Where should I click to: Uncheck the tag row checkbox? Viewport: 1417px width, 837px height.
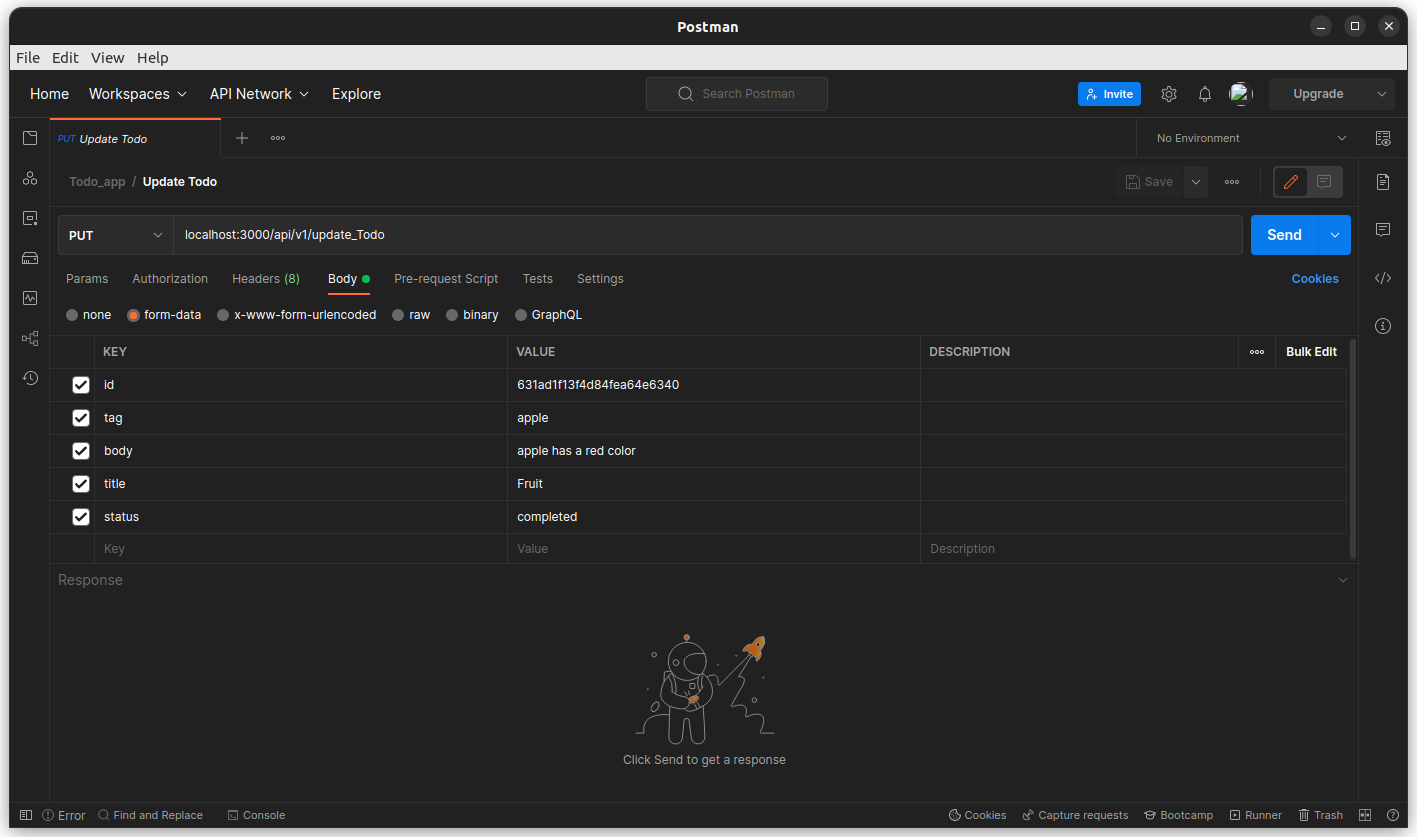click(81, 418)
